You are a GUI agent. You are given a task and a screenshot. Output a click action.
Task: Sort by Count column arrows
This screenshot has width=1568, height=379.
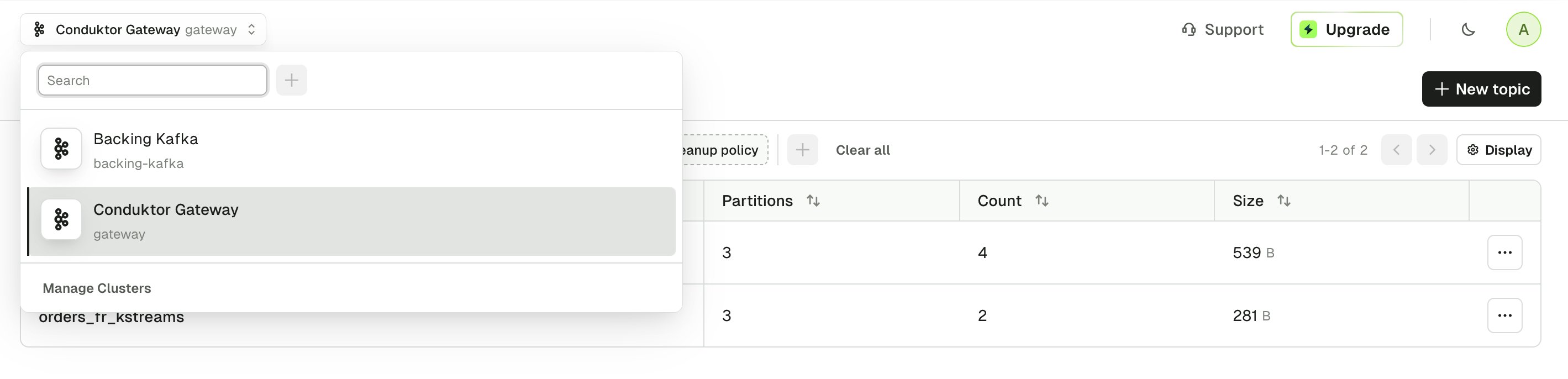click(1041, 201)
